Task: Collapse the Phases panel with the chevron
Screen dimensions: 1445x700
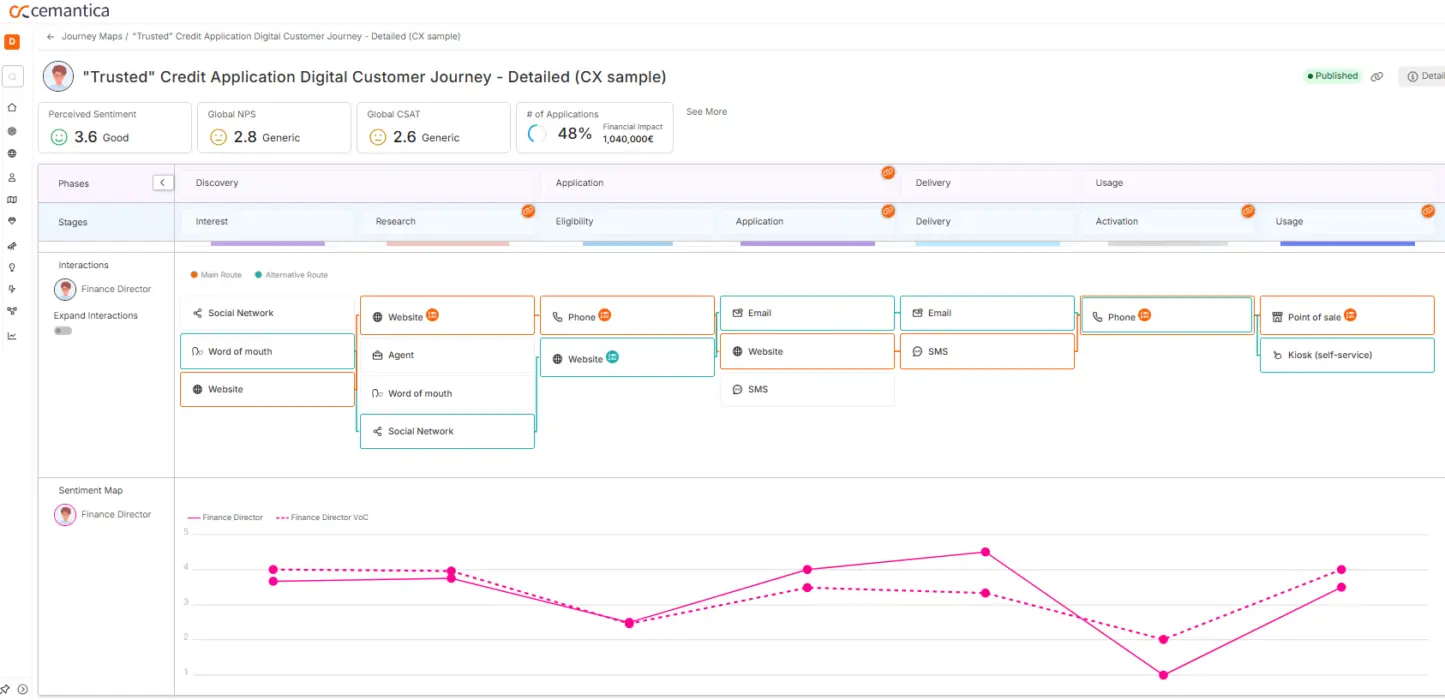Action: pyautogui.click(x=163, y=182)
